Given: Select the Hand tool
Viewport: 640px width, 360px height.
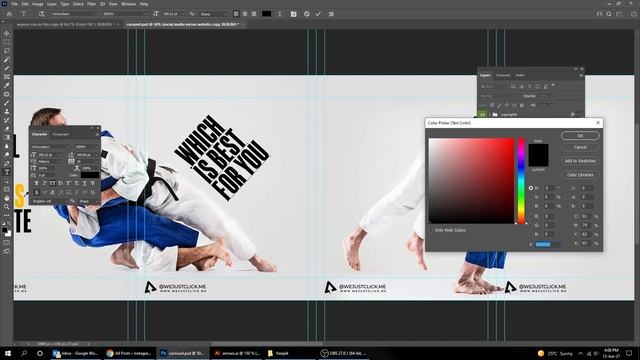Looking at the screenshot, I should pos(7,198).
